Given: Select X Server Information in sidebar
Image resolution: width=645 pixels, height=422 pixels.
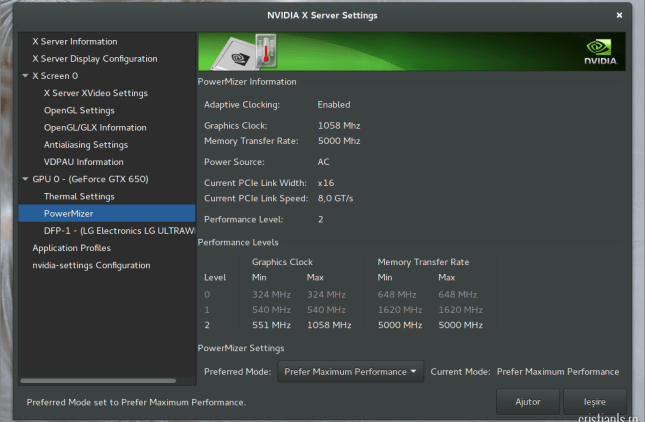Looking at the screenshot, I should pyautogui.click(x=74, y=42).
